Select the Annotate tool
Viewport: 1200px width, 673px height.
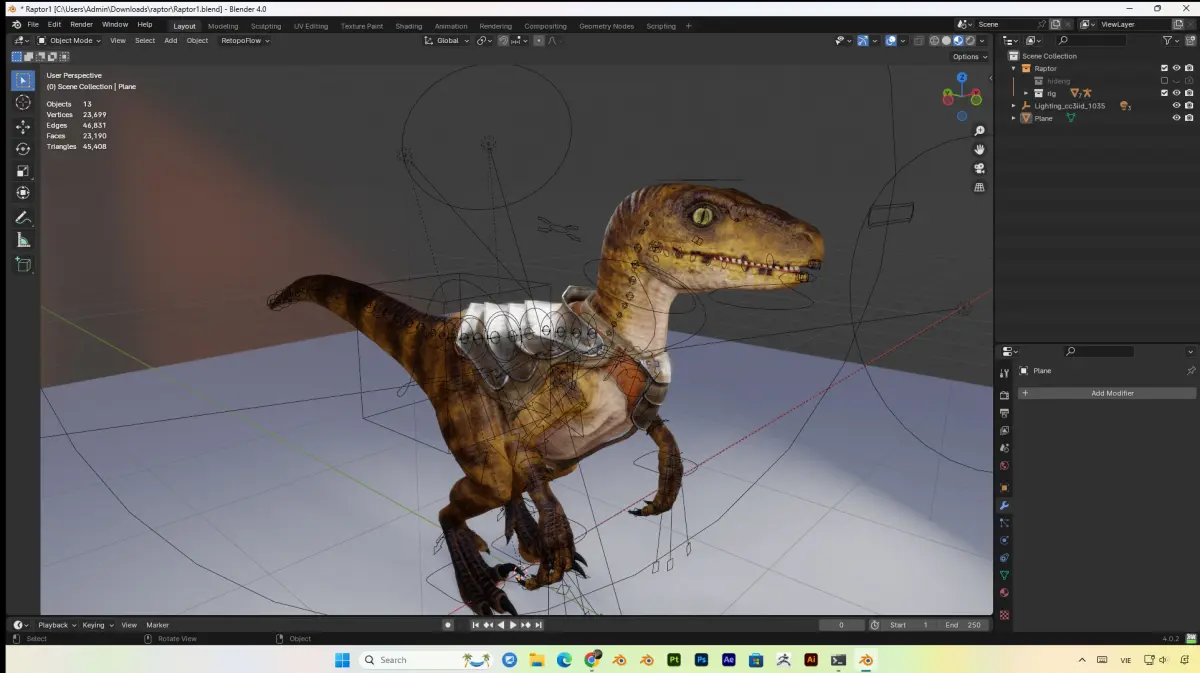[x=23, y=218]
